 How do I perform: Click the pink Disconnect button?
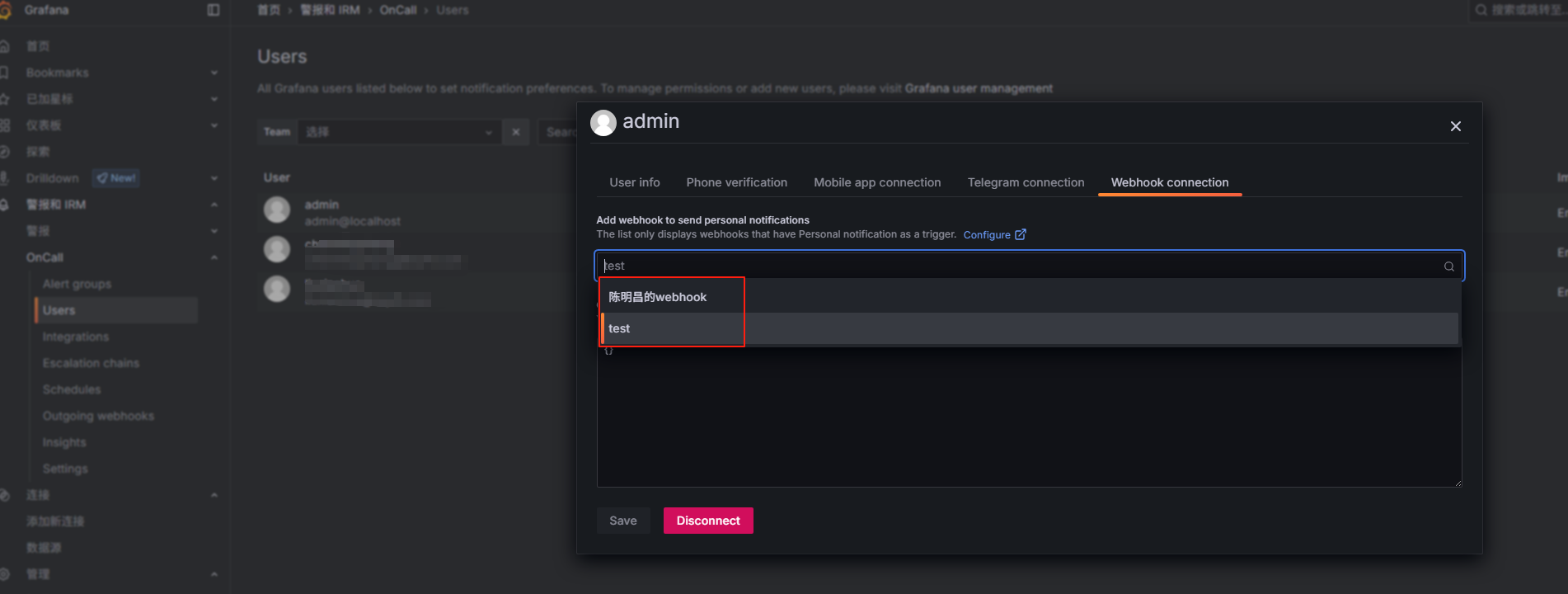[x=708, y=521]
